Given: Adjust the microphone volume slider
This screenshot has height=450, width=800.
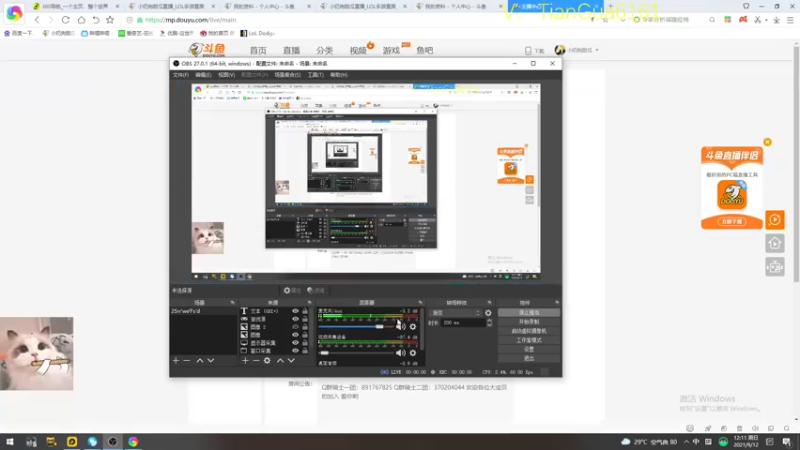Looking at the screenshot, I should [356, 327].
